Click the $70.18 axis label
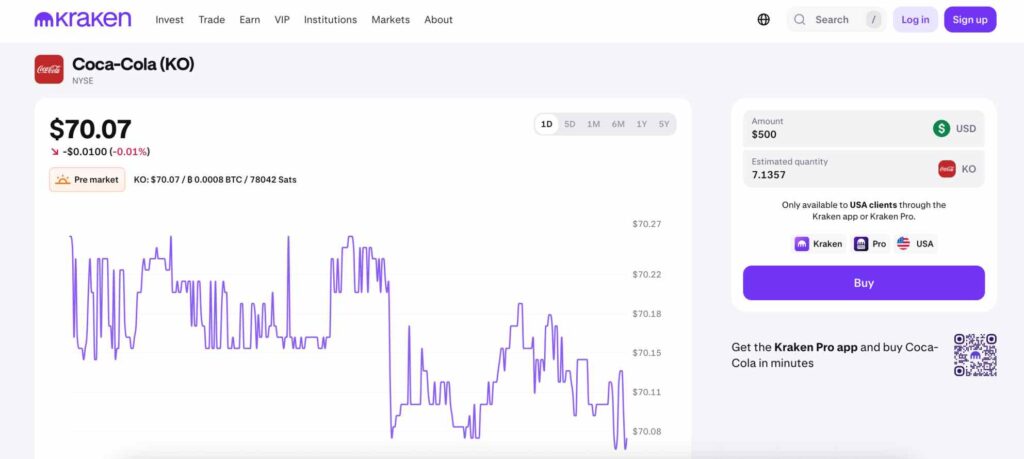The image size is (1024, 459). point(647,314)
